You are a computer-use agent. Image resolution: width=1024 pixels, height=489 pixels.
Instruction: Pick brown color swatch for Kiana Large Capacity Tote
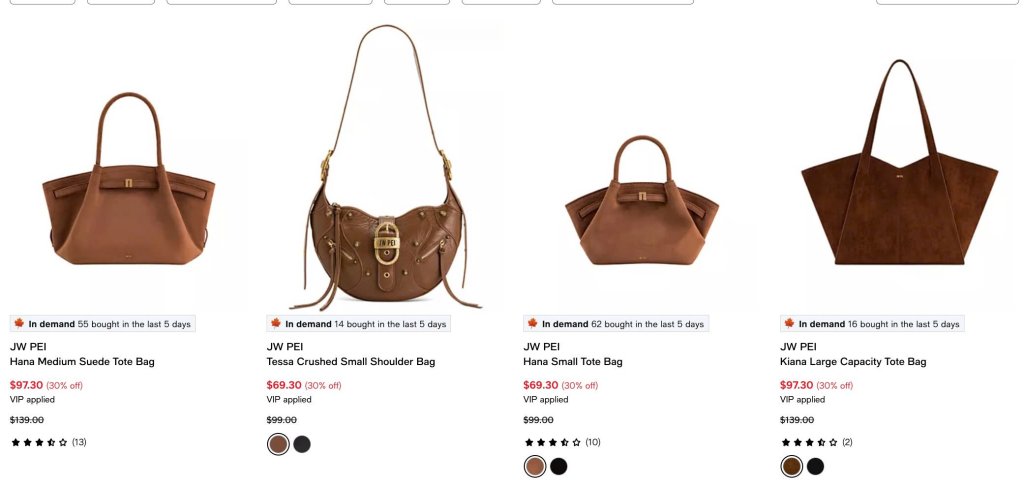click(792, 466)
